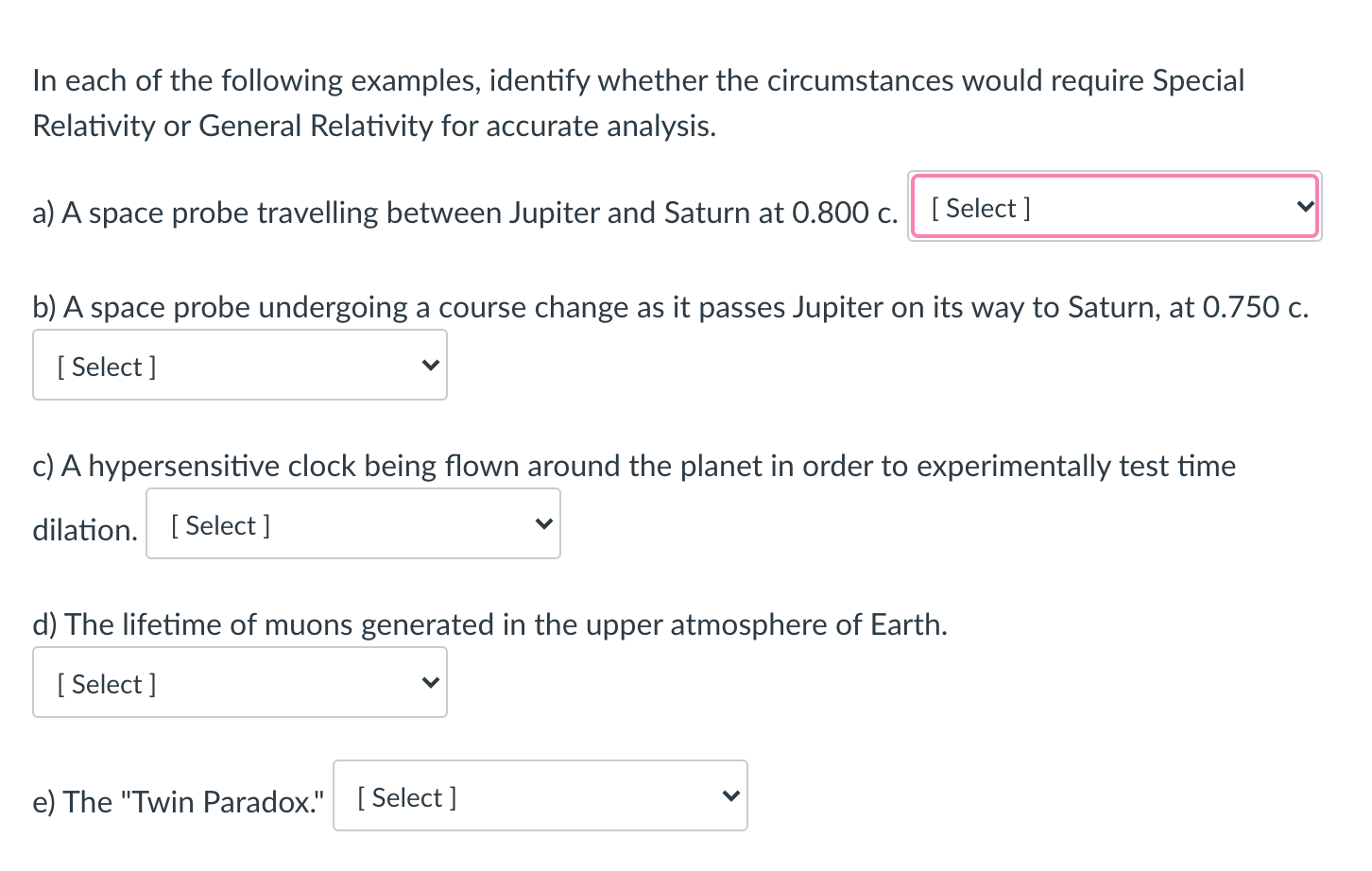The width and height of the screenshot is (1372, 871).
Task: Click the arrow icon on the muon lifetime selector
Action: pyautogui.click(x=430, y=681)
